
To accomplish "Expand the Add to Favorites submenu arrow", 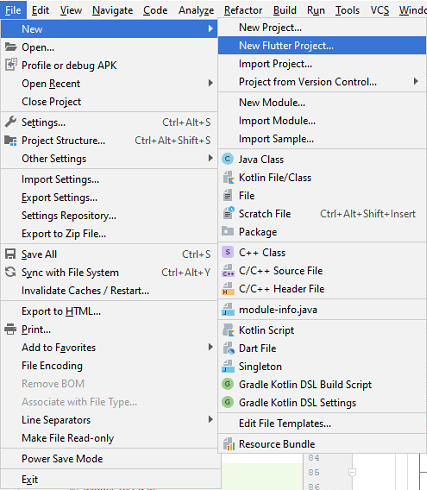I will [210, 347].
